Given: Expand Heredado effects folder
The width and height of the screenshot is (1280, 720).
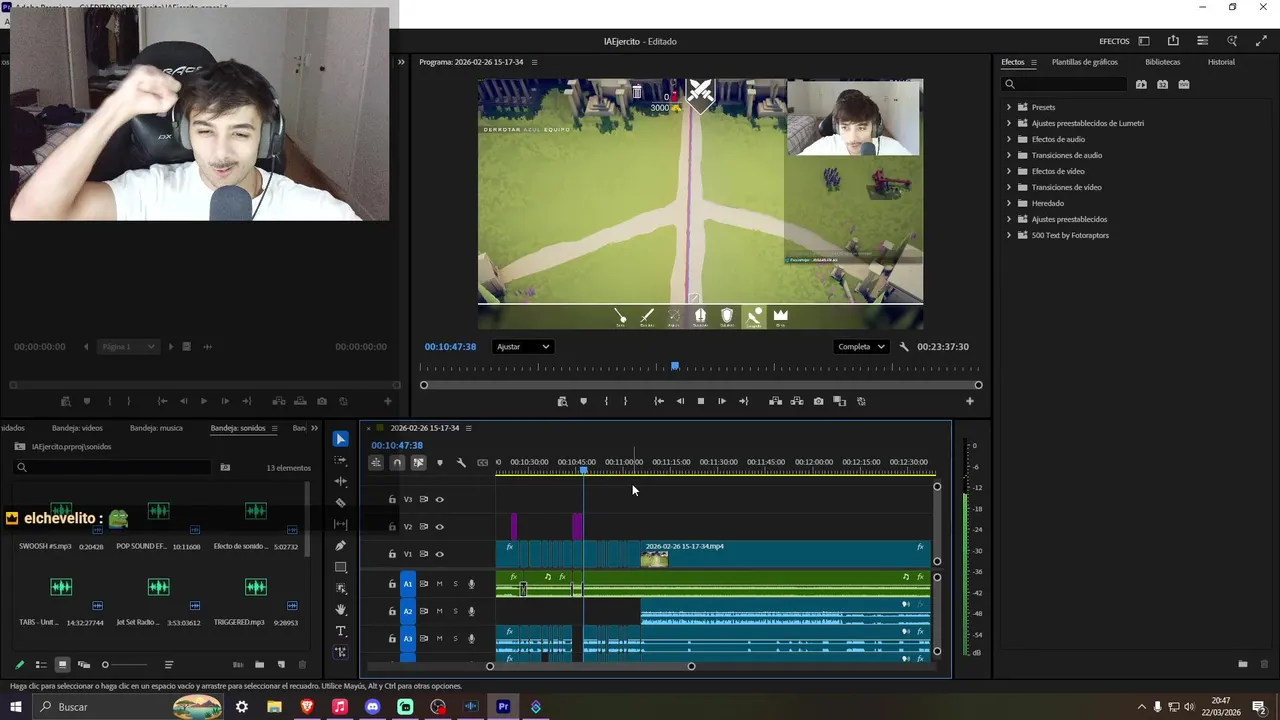Looking at the screenshot, I should tap(1009, 203).
